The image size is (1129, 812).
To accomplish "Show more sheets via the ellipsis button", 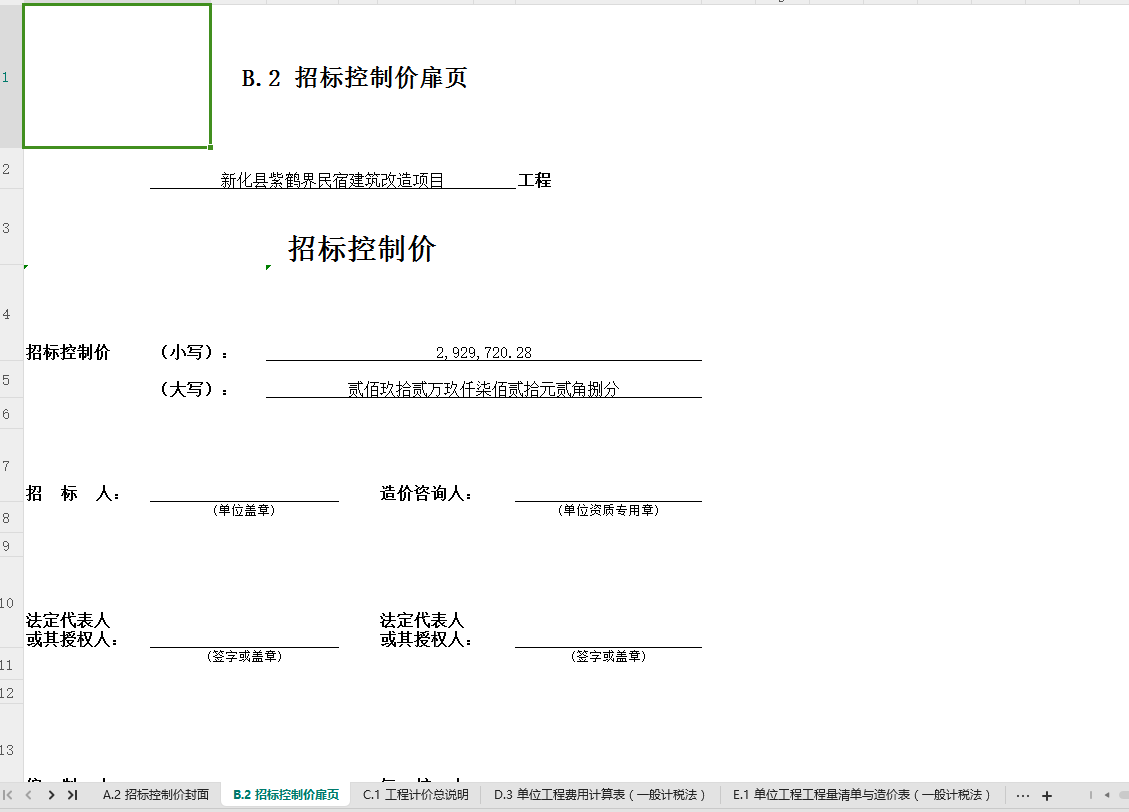I will [x=1022, y=795].
